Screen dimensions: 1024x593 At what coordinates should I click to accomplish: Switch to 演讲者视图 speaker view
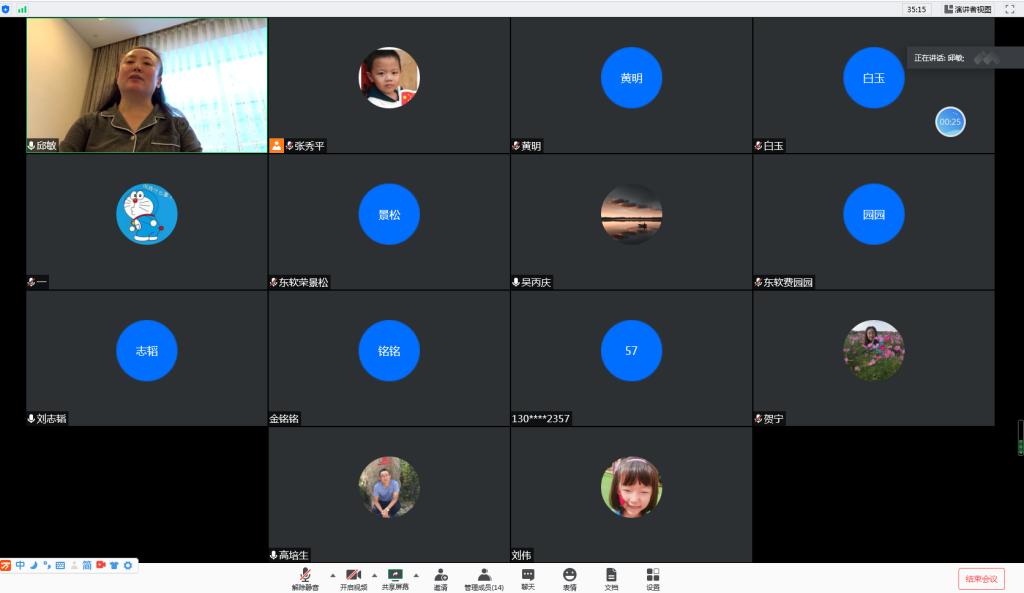coord(967,9)
